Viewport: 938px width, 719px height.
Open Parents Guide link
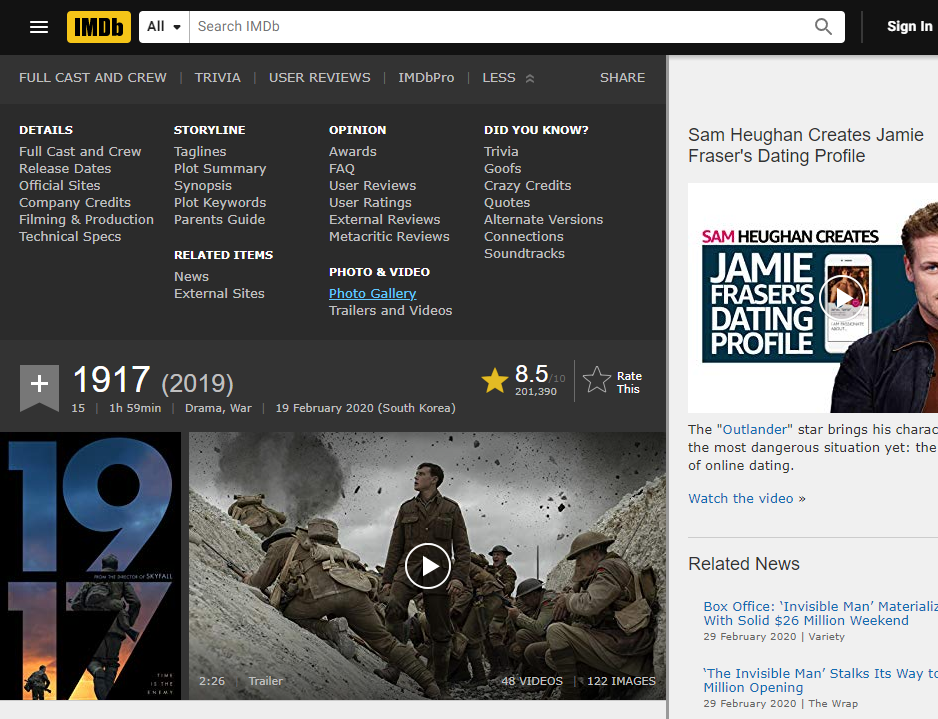click(220, 220)
